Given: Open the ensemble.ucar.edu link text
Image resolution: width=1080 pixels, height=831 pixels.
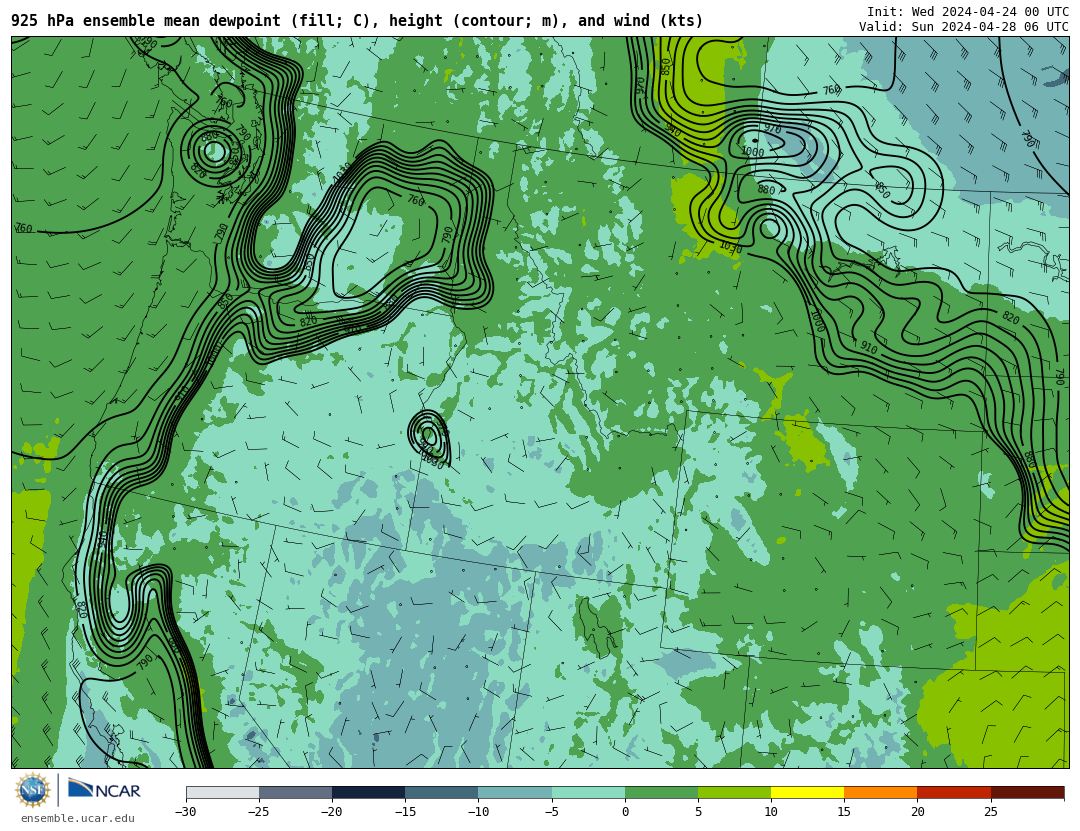Looking at the screenshot, I should click(x=78, y=819).
